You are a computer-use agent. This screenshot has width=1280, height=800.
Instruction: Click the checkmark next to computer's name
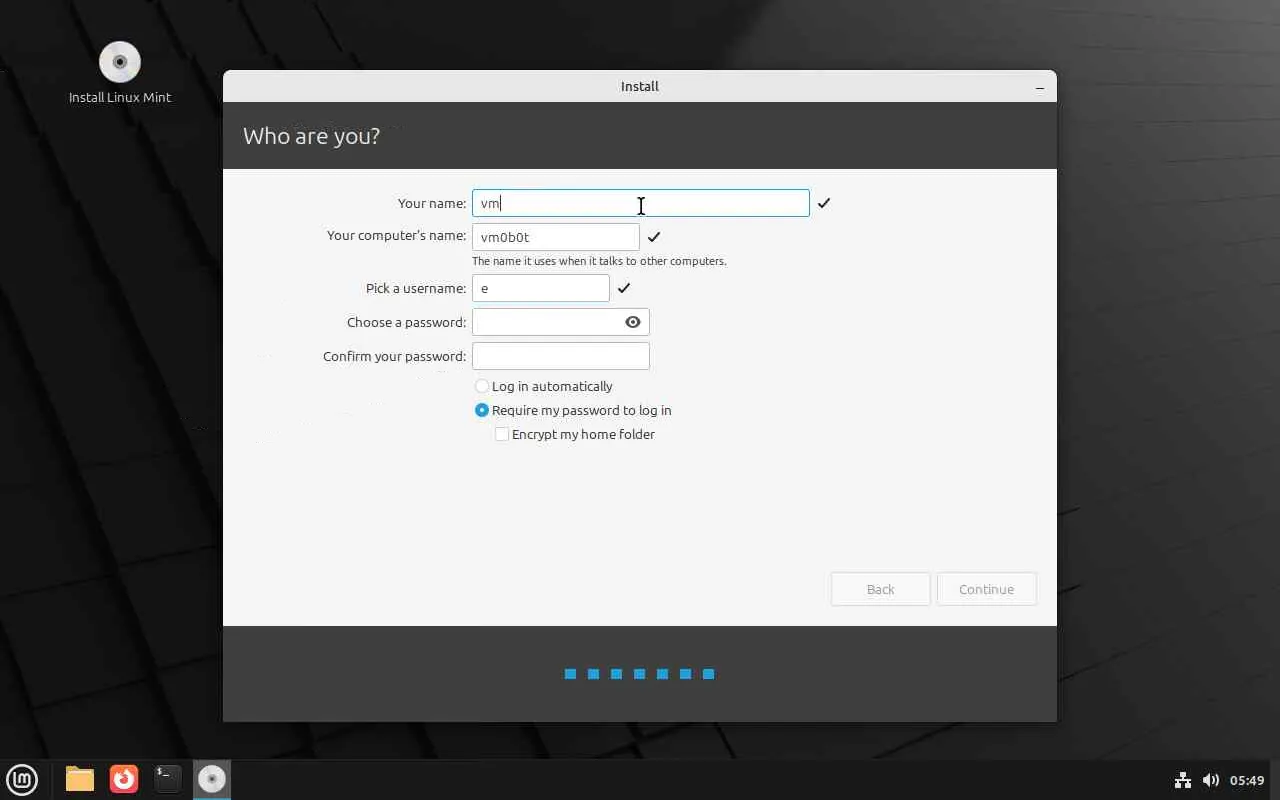(x=654, y=237)
